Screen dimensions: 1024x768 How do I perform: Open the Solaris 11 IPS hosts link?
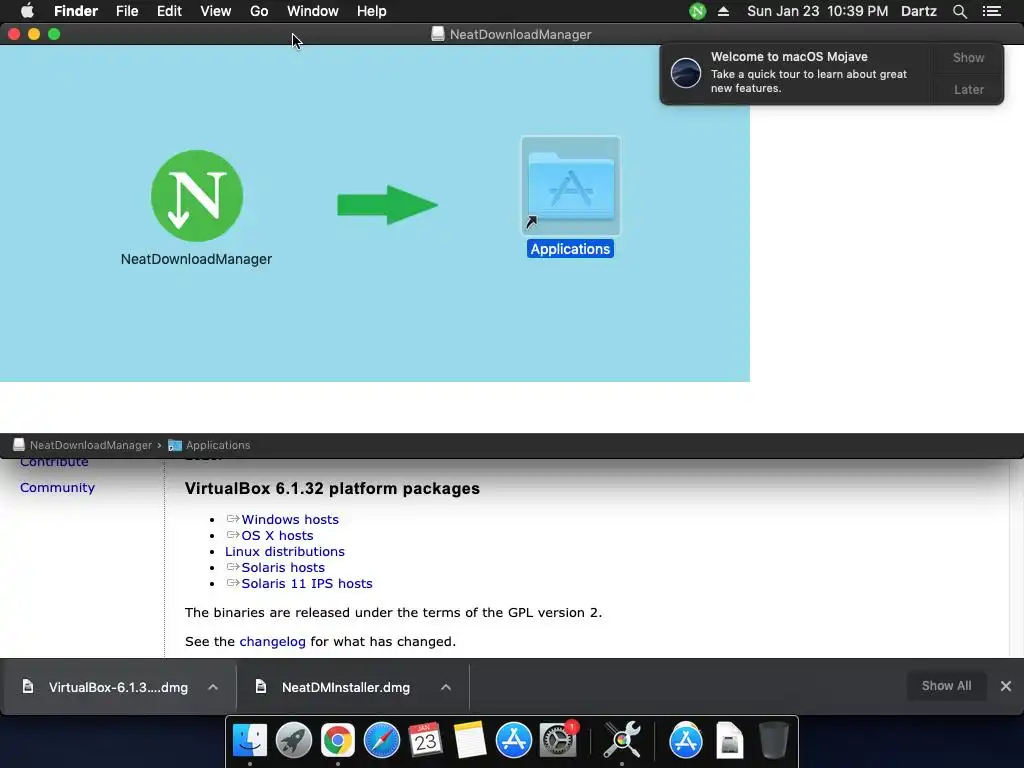click(x=307, y=583)
